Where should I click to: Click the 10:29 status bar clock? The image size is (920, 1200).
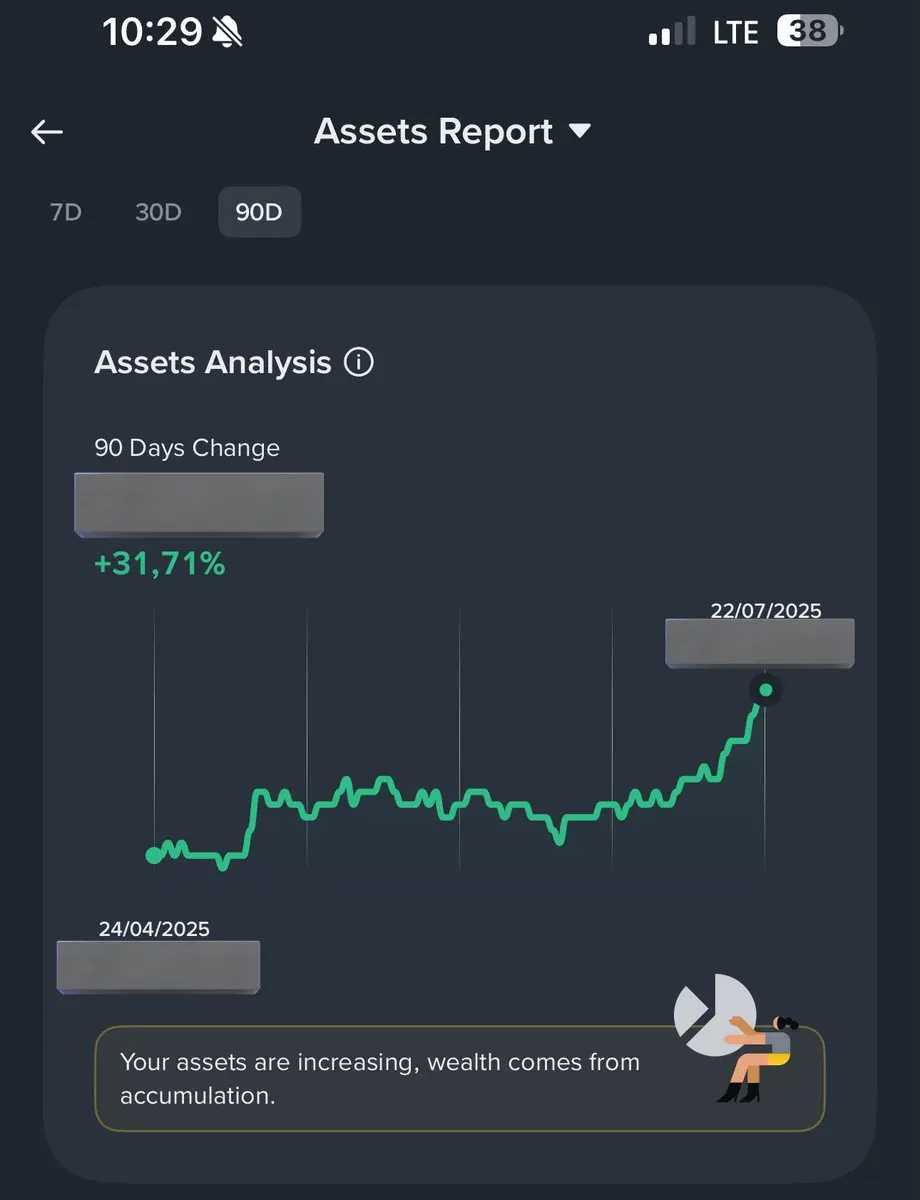tap(152, 33)
